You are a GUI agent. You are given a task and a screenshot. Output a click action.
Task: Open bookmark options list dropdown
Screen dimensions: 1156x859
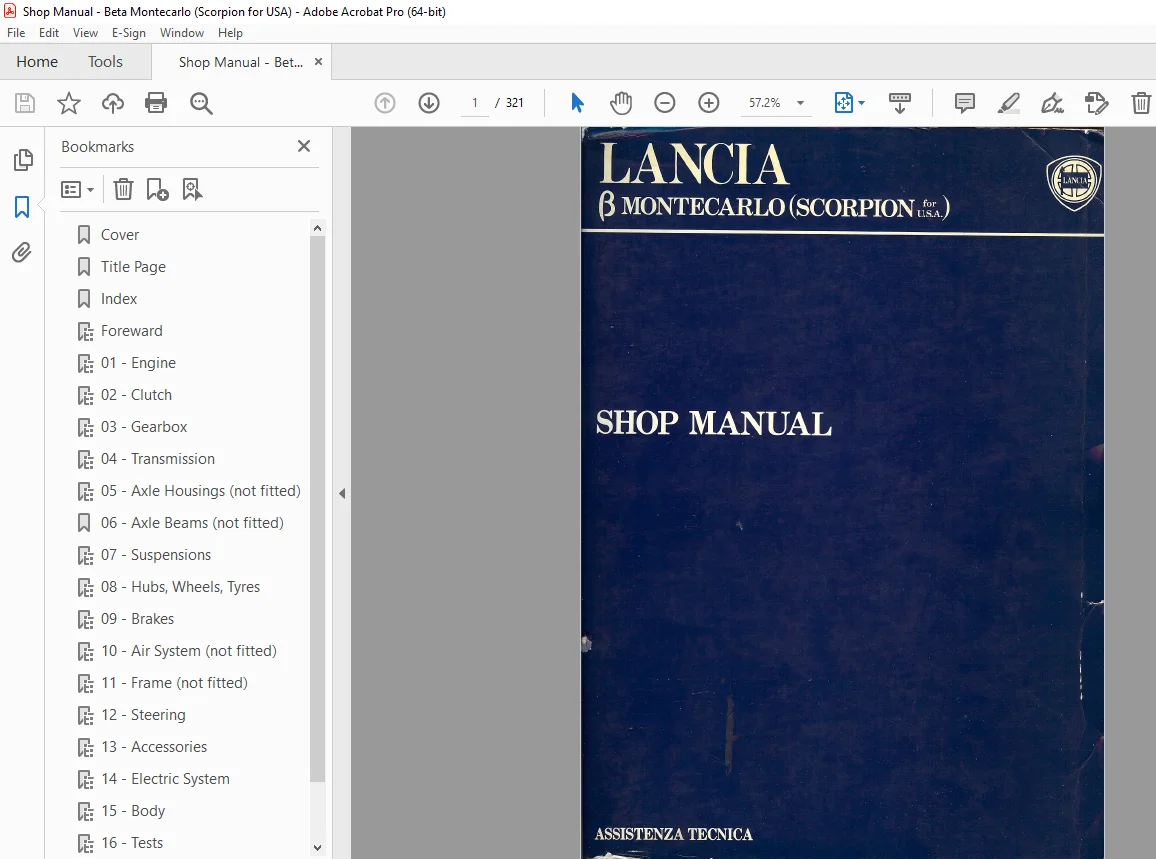(77, 189)
